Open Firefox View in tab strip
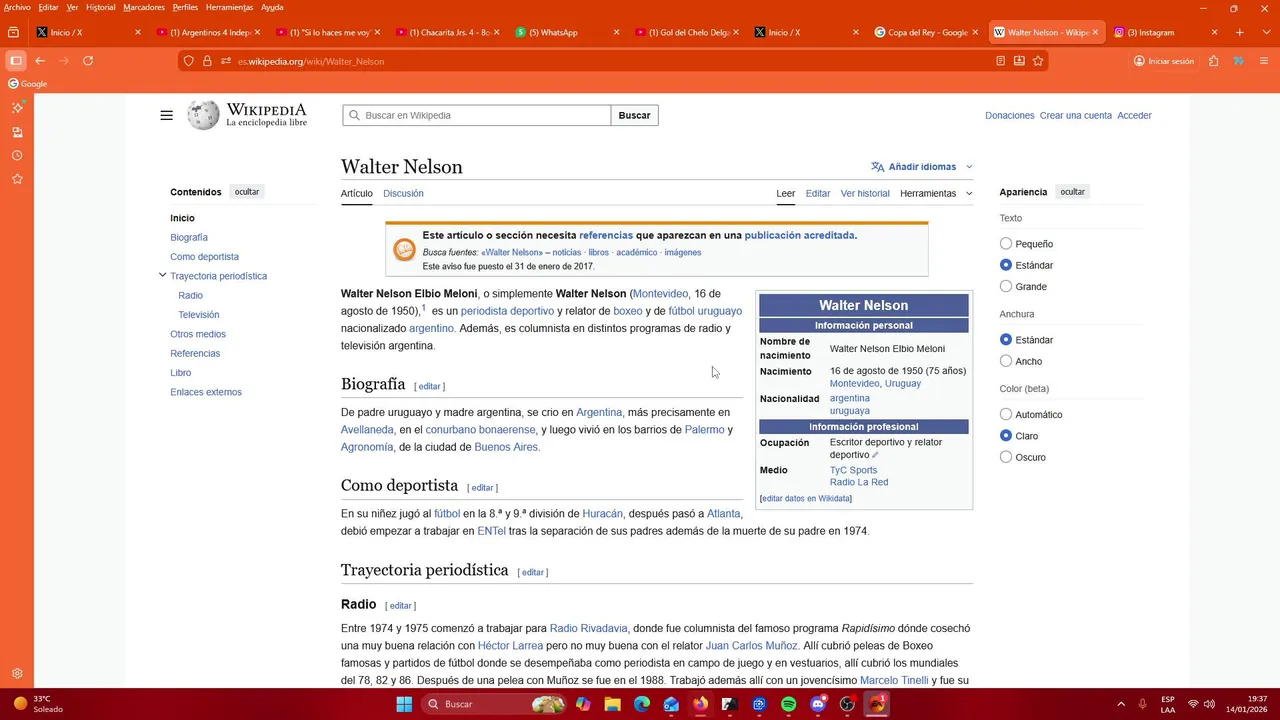 13,32
